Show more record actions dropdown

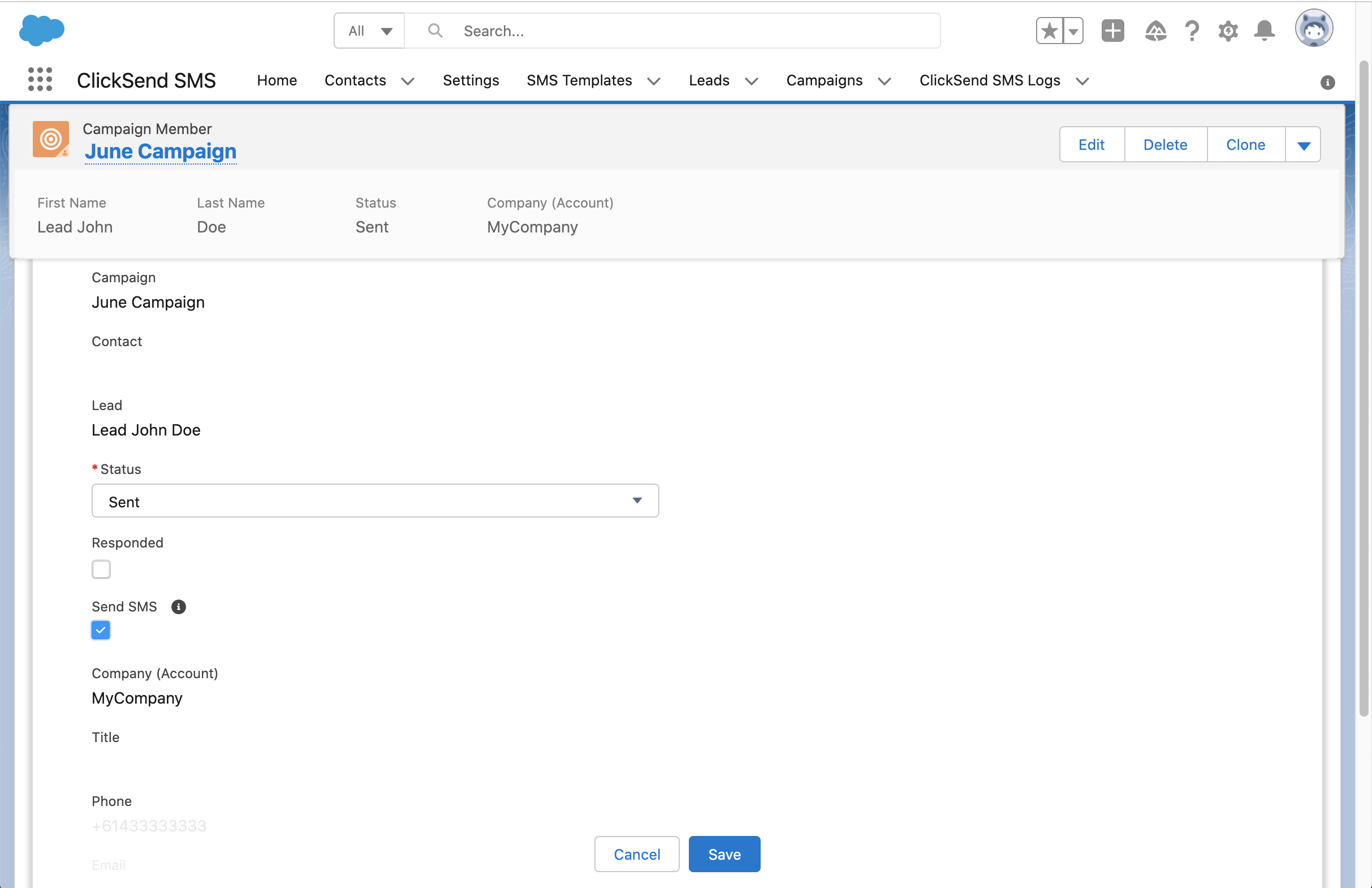tap(1303, 145)
